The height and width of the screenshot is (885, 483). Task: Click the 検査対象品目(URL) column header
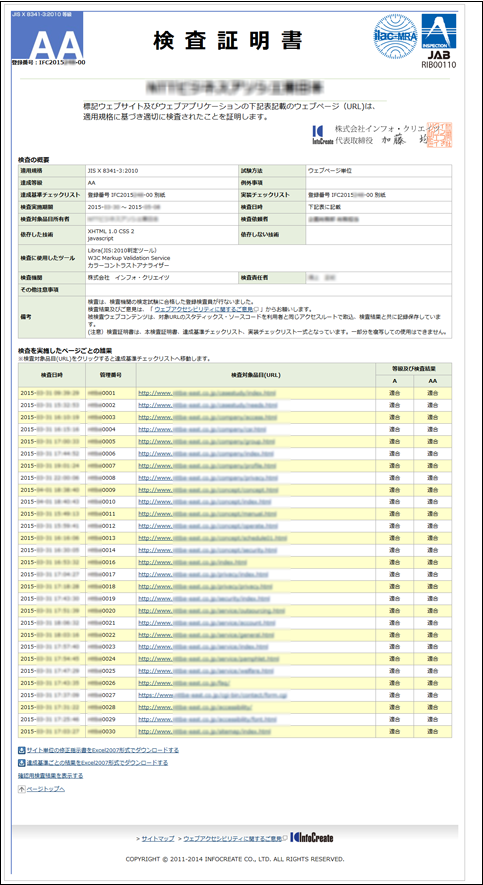[256, 375]
